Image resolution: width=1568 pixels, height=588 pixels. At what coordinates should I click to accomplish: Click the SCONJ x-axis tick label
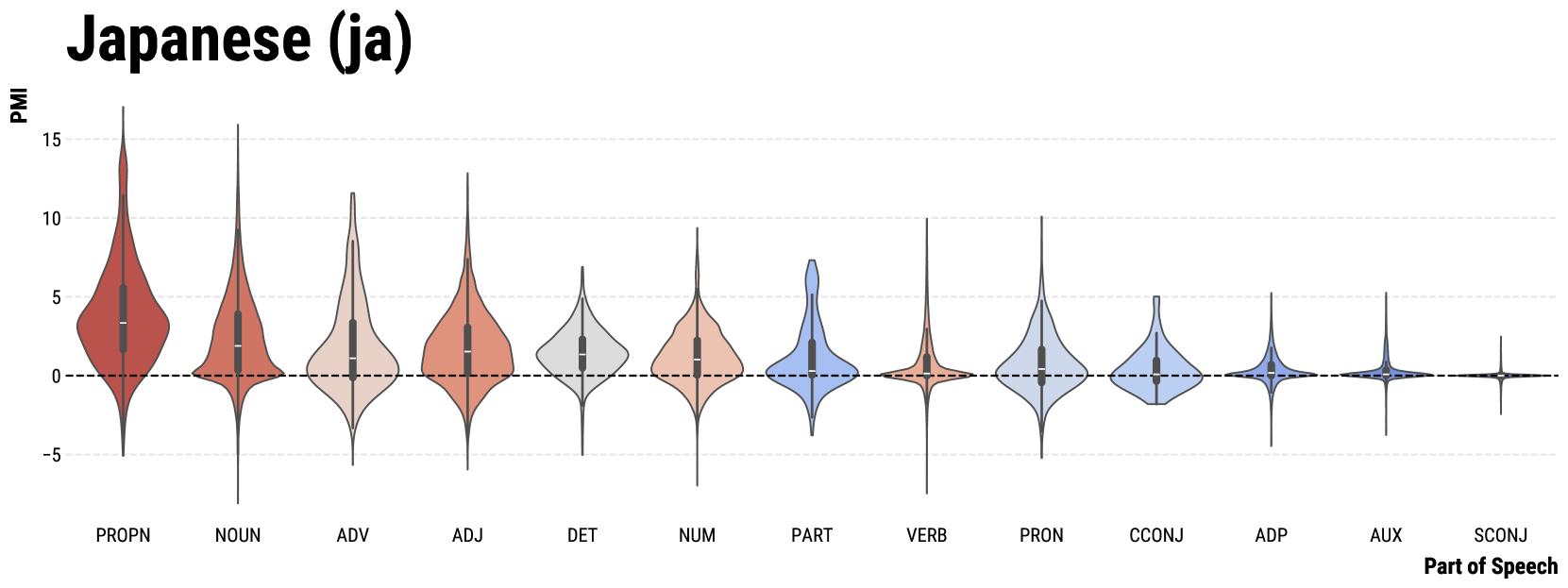1500,536
